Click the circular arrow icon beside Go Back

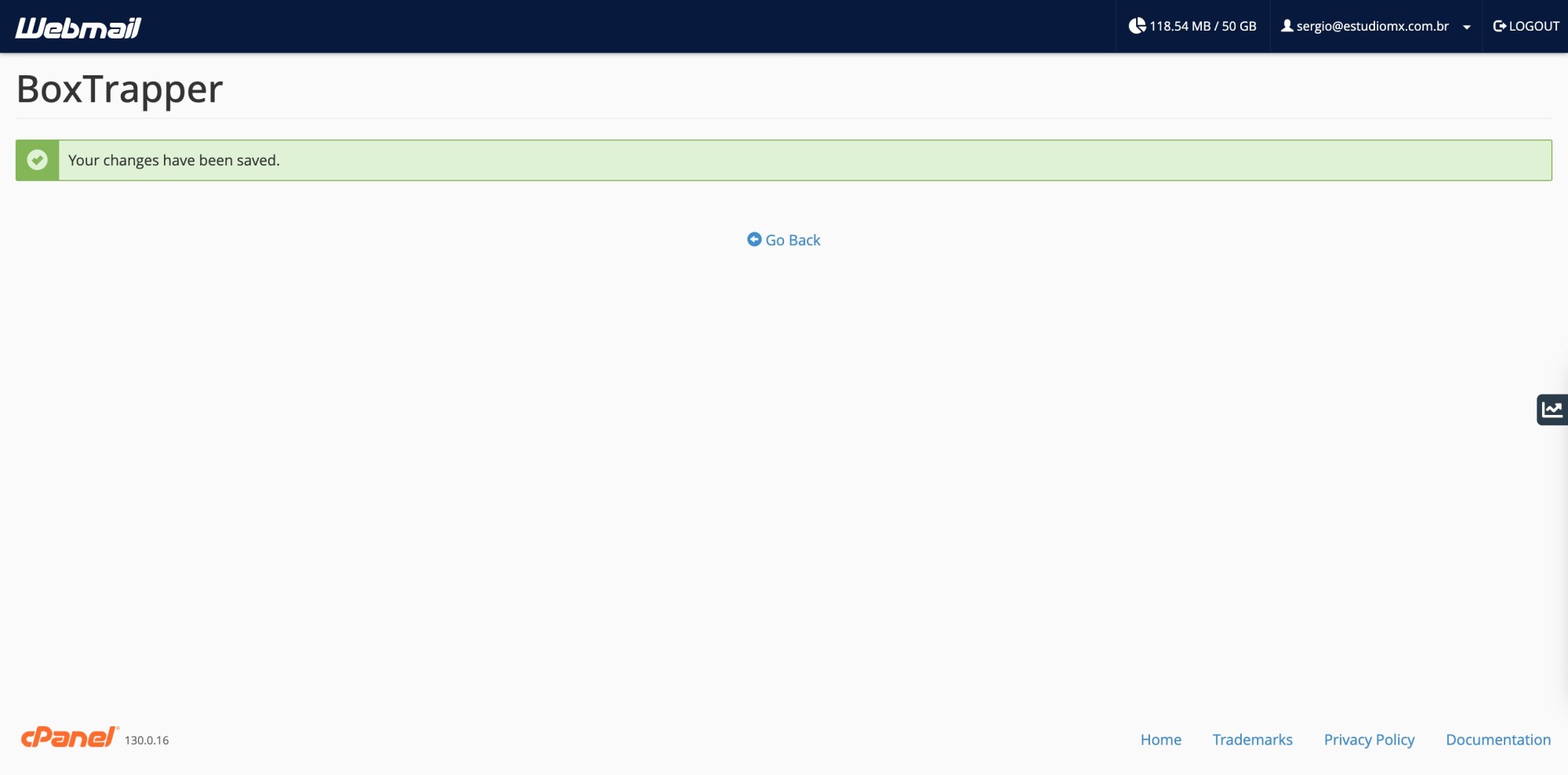pos(754,239)
